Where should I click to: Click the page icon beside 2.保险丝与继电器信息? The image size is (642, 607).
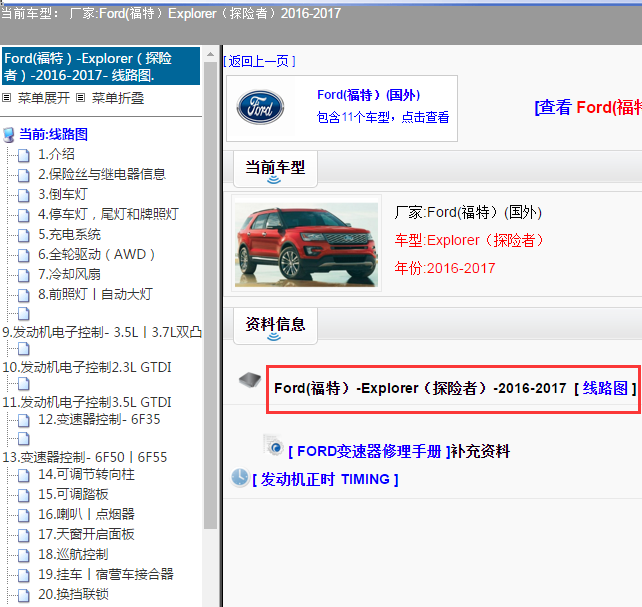pyautogui.click(x=24, y=175)
